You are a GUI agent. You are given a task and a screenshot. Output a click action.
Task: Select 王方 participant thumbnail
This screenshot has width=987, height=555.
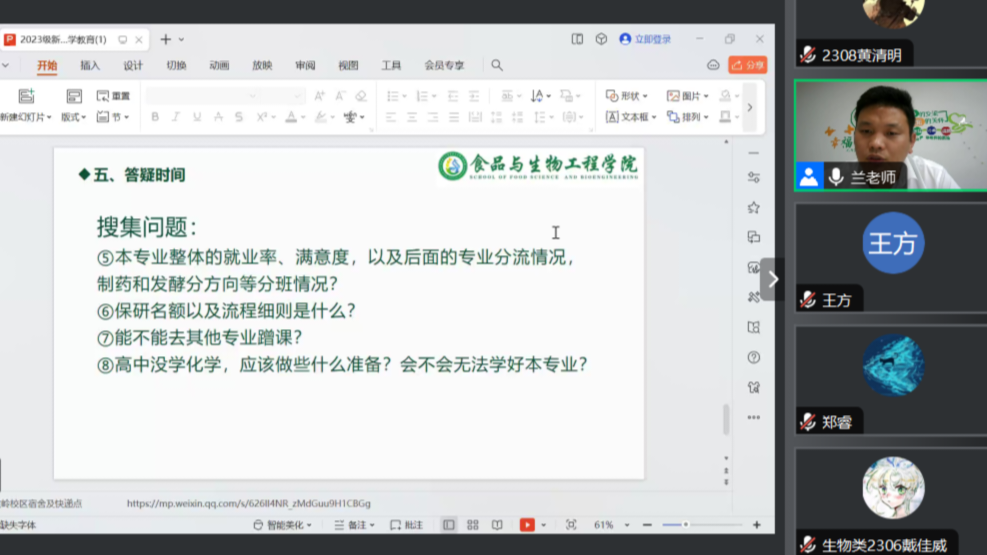pyautogui.click(x=893, y=245)
